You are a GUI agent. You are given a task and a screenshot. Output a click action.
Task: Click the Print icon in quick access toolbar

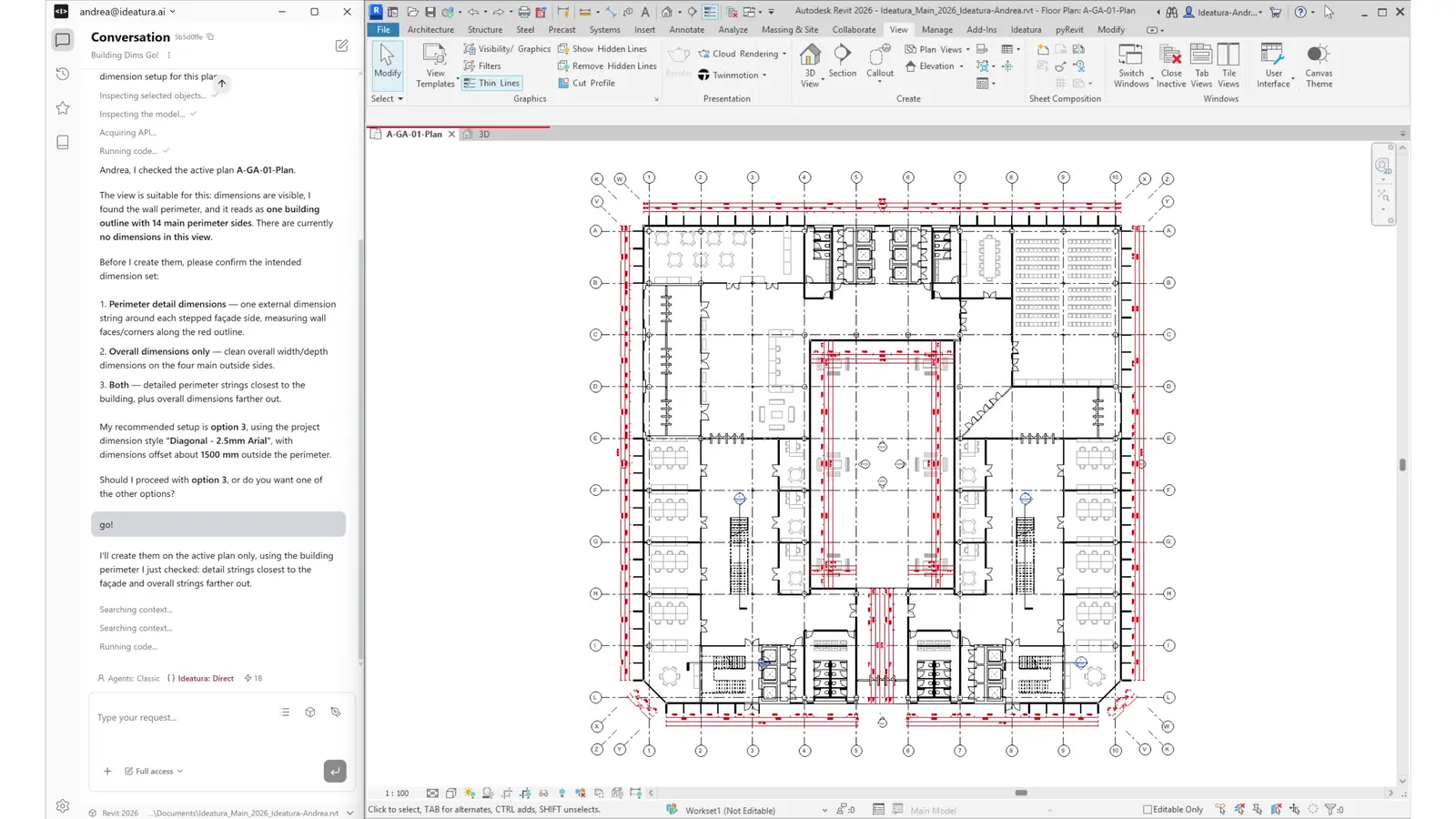point(523,12)
